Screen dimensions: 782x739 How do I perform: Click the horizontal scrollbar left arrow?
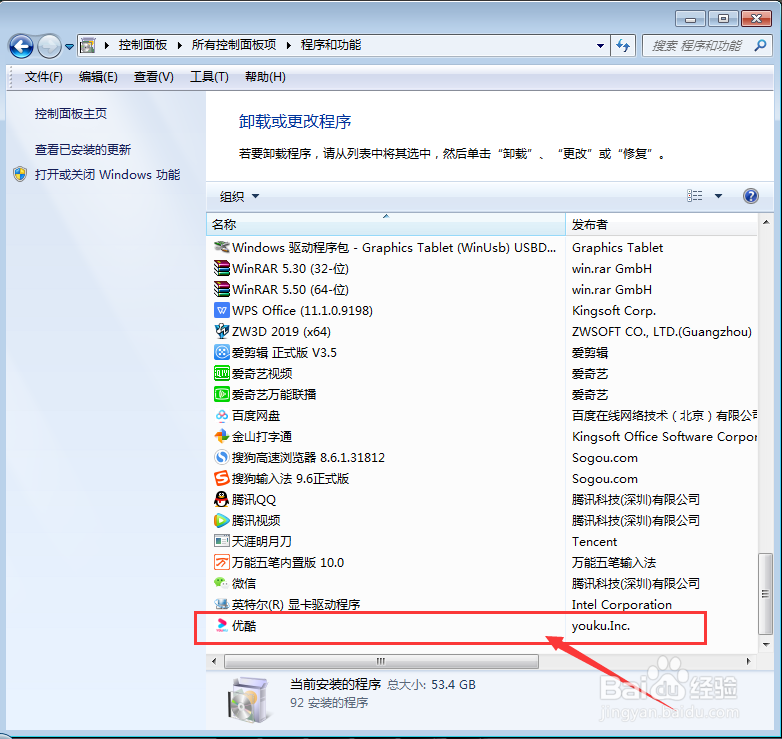point(214,661)
